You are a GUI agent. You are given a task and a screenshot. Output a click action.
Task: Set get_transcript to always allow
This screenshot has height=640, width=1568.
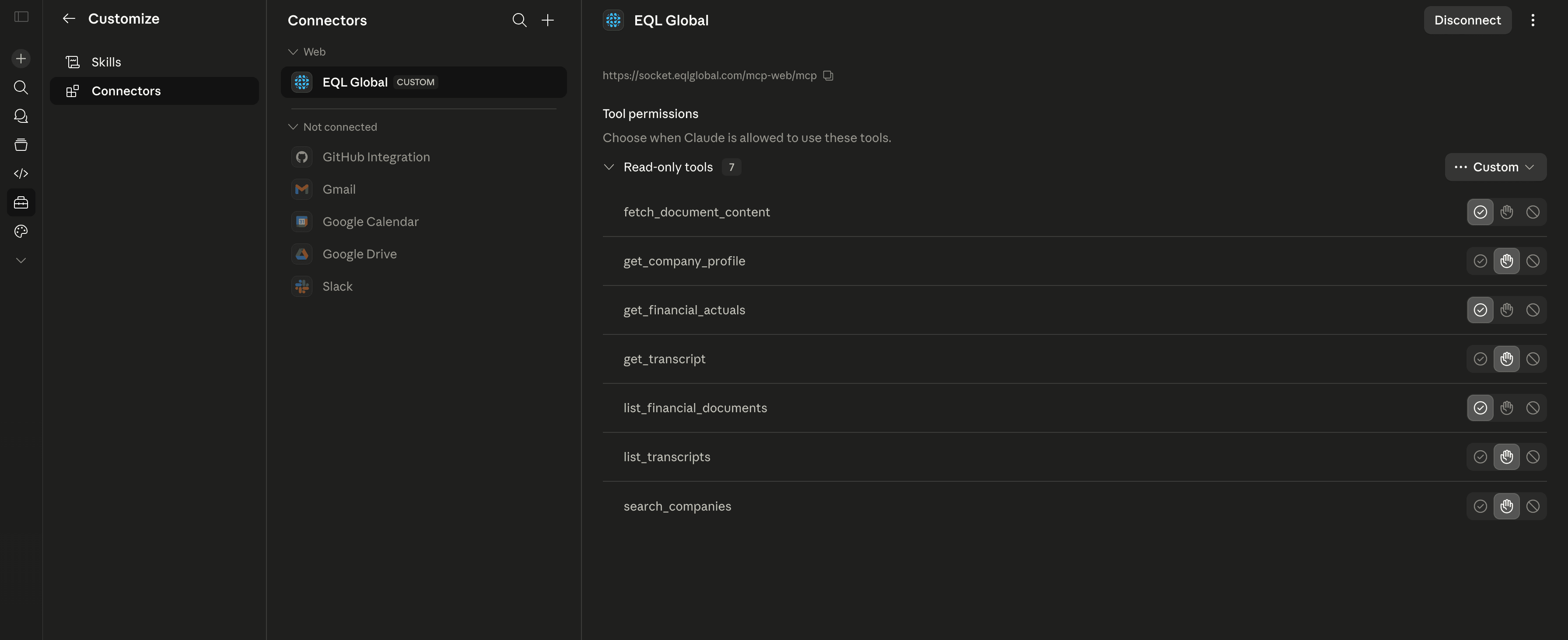point(1480,359)
